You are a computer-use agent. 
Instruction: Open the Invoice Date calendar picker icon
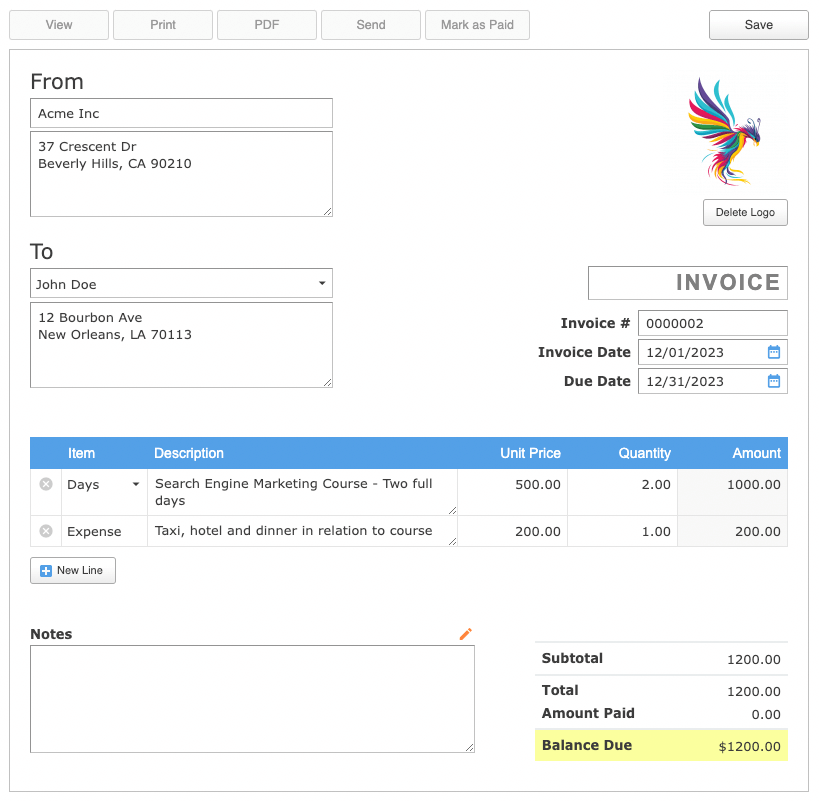pyautogui.click(x=774, y=352)
